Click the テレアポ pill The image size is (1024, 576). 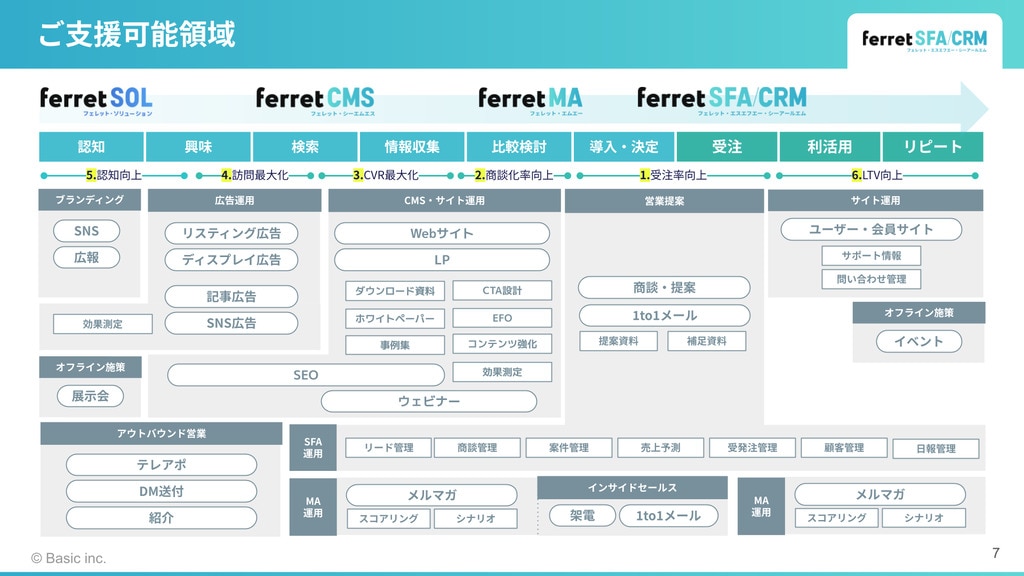pyautogui.click(x=161, y=465)
